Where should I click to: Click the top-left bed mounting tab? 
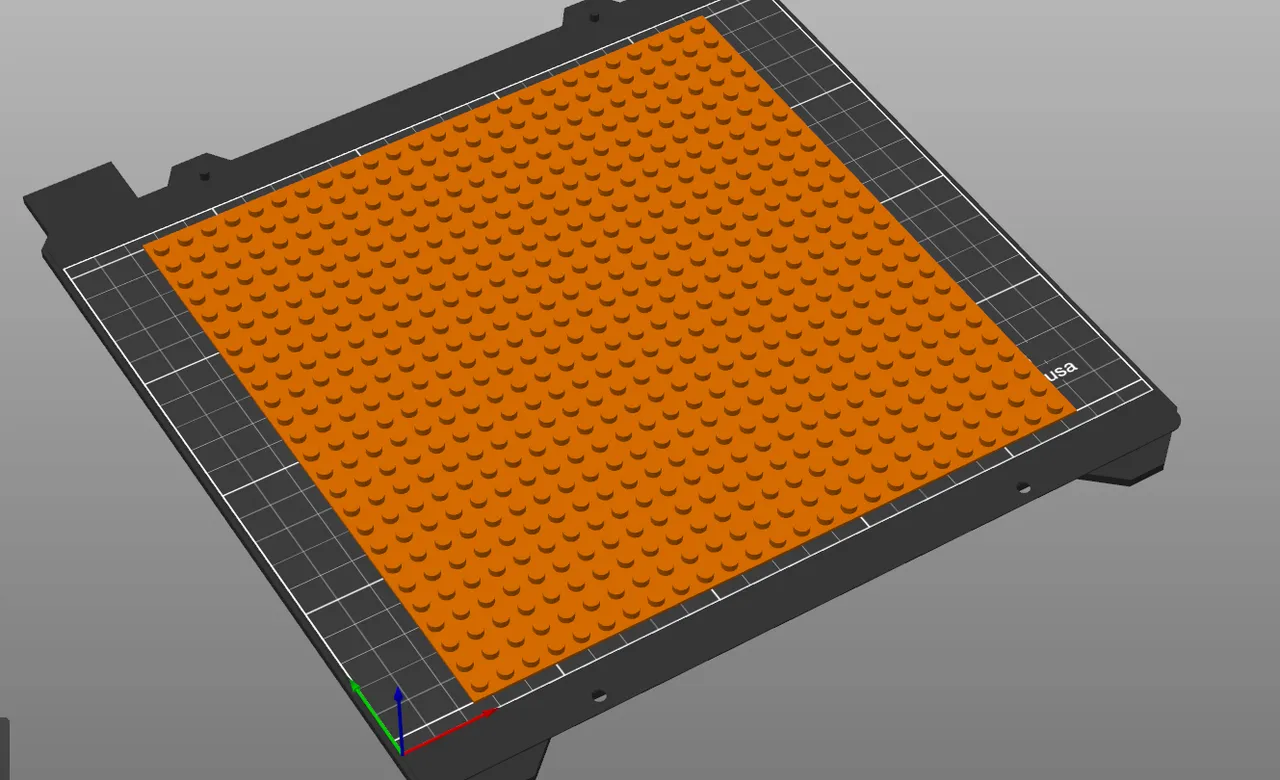point(200,170)
